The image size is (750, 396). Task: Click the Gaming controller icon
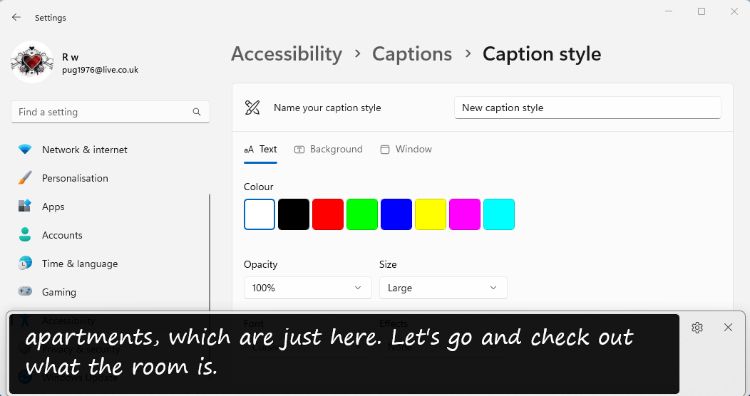[25, 291]
